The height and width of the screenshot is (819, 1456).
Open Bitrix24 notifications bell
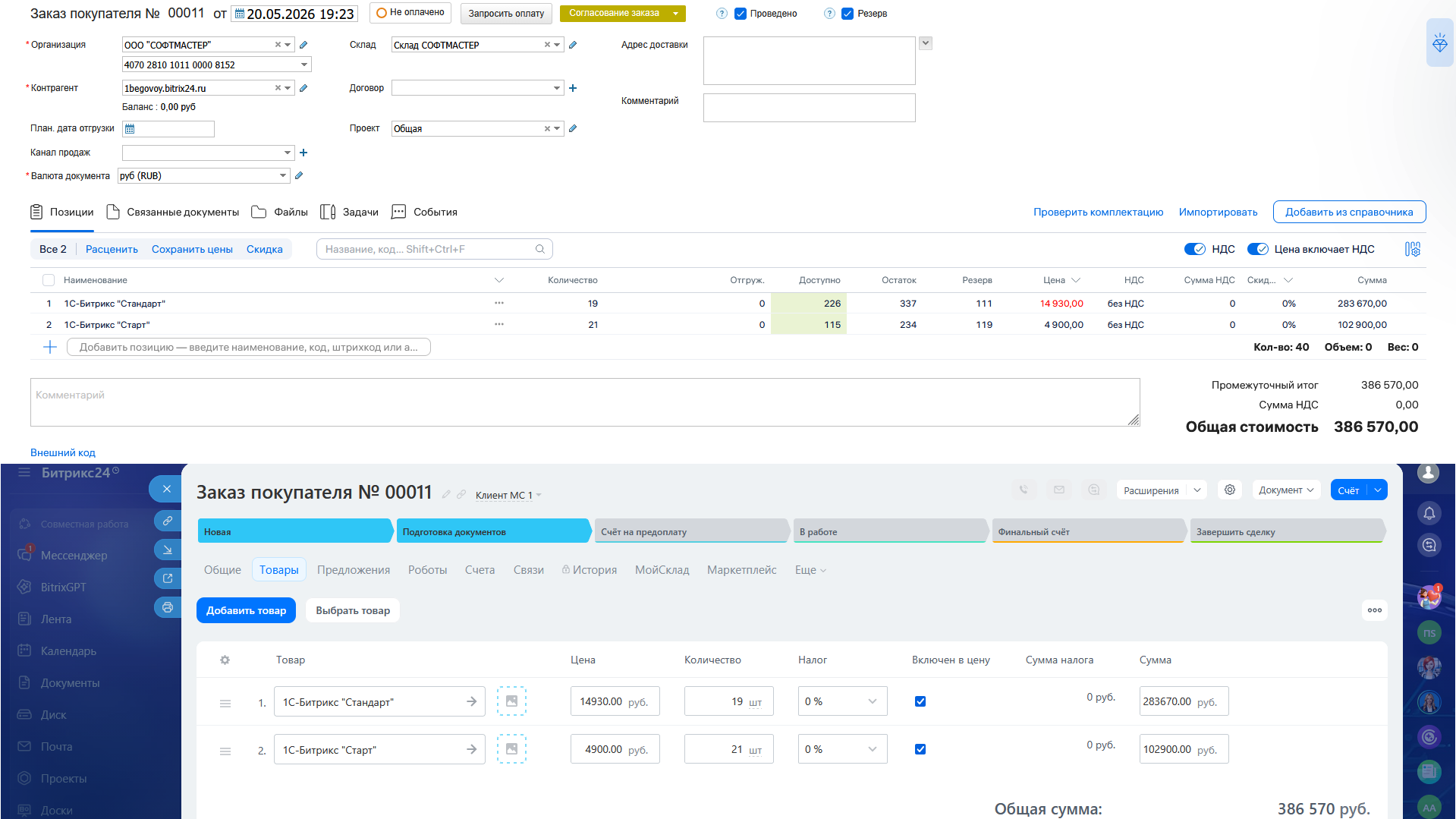coord(1429,513)
